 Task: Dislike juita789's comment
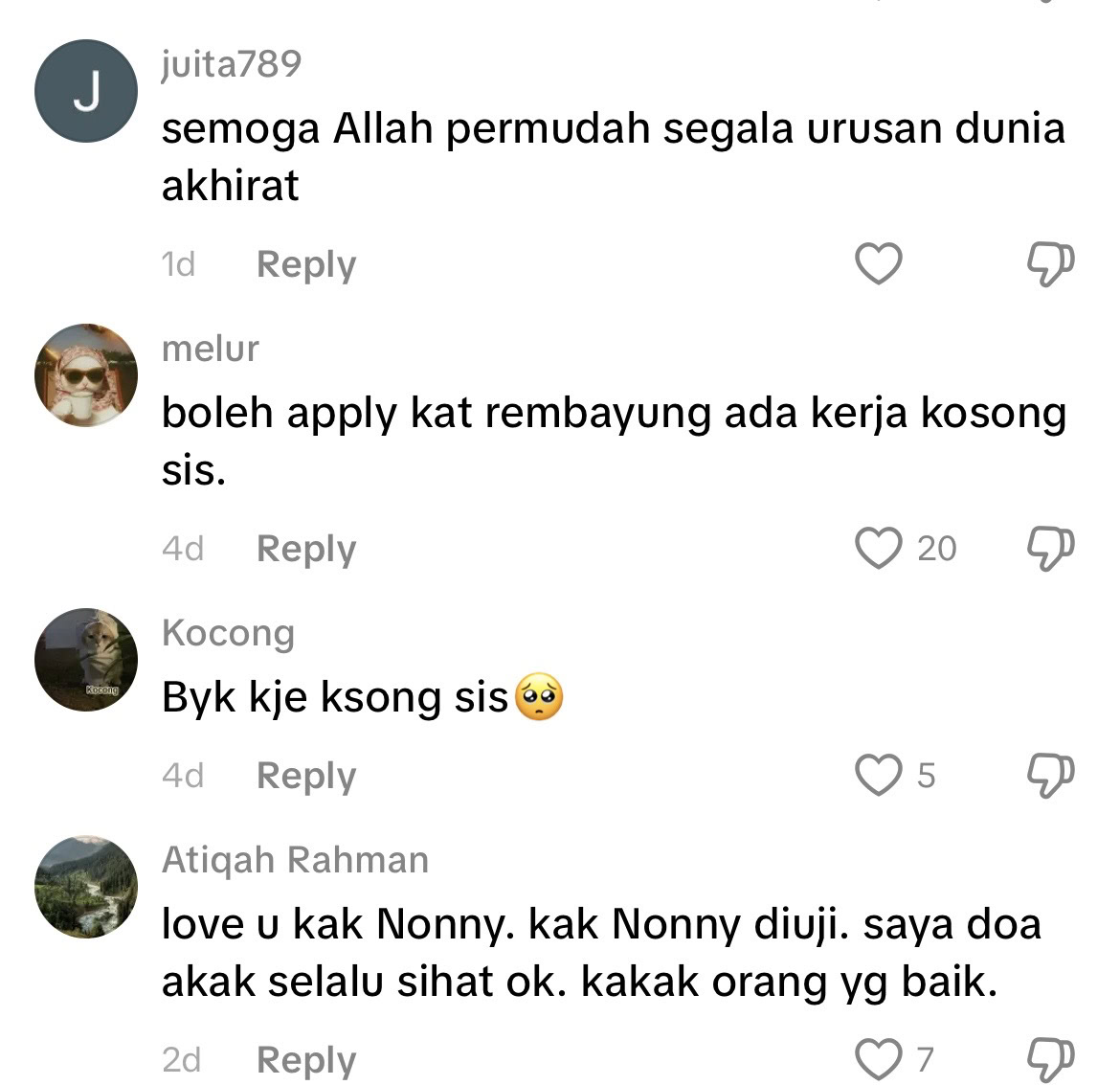pyautogui.click(x=1051, y=263)
